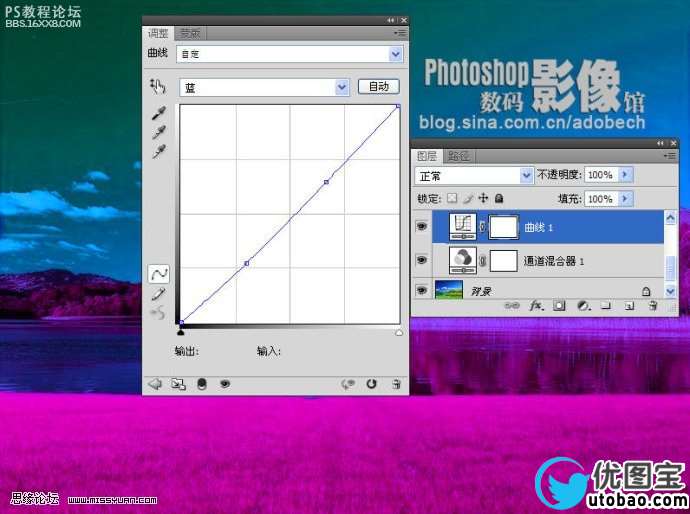This screenshot has width=690, height=514.
Task: Click lock icon on 背景 layer
Action: tap(646, 291)
